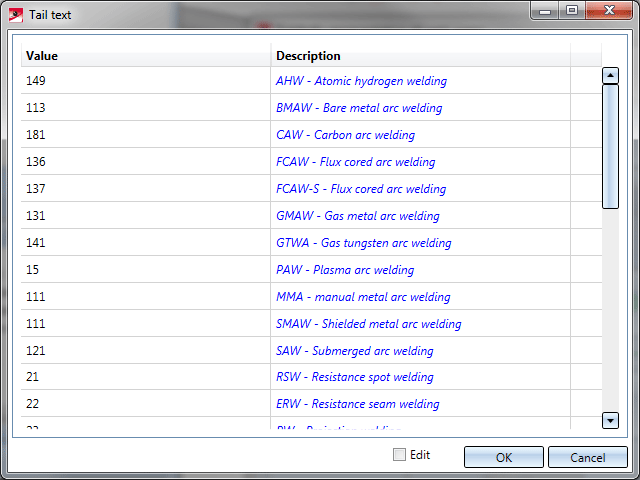
Task: Select SMAW - Shielded metal arc welding
Action: (x=369, y=323)
